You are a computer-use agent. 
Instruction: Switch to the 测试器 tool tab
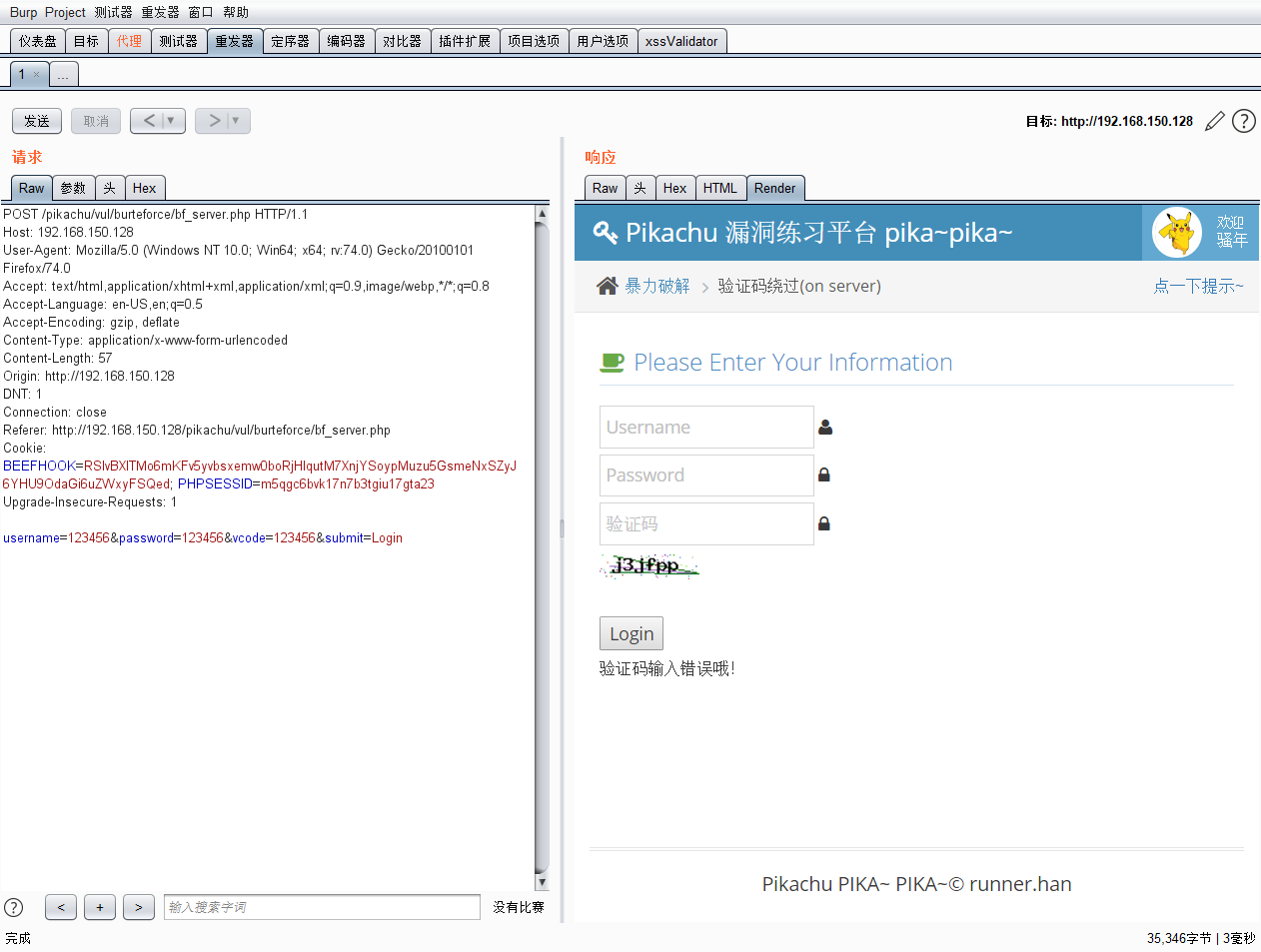coord(178,41)
